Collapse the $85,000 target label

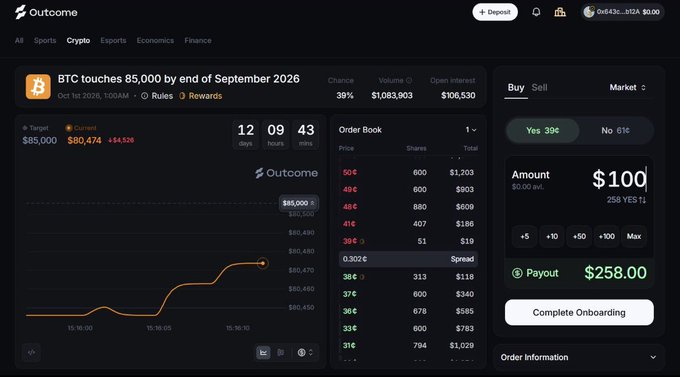click(x=298, y=203)
